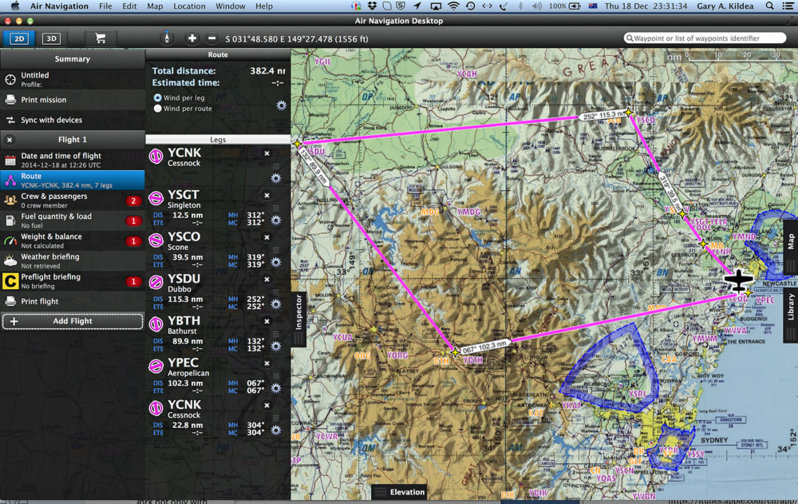Open gear settings for last YCNK leg
This screenshot has width=798, height=504.
click(276, 430)
